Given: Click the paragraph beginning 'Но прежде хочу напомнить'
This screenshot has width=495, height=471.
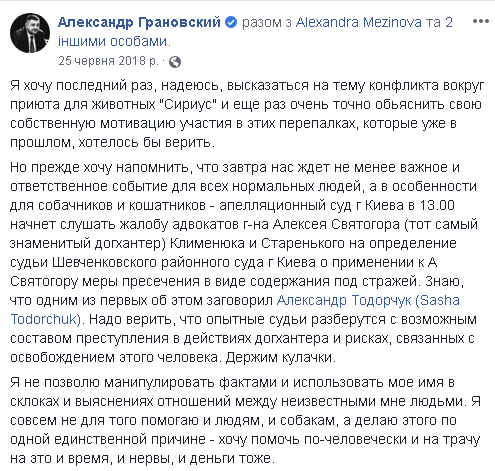Looking at the screenshot, I should pyautogui.click(x=244, y=262).
